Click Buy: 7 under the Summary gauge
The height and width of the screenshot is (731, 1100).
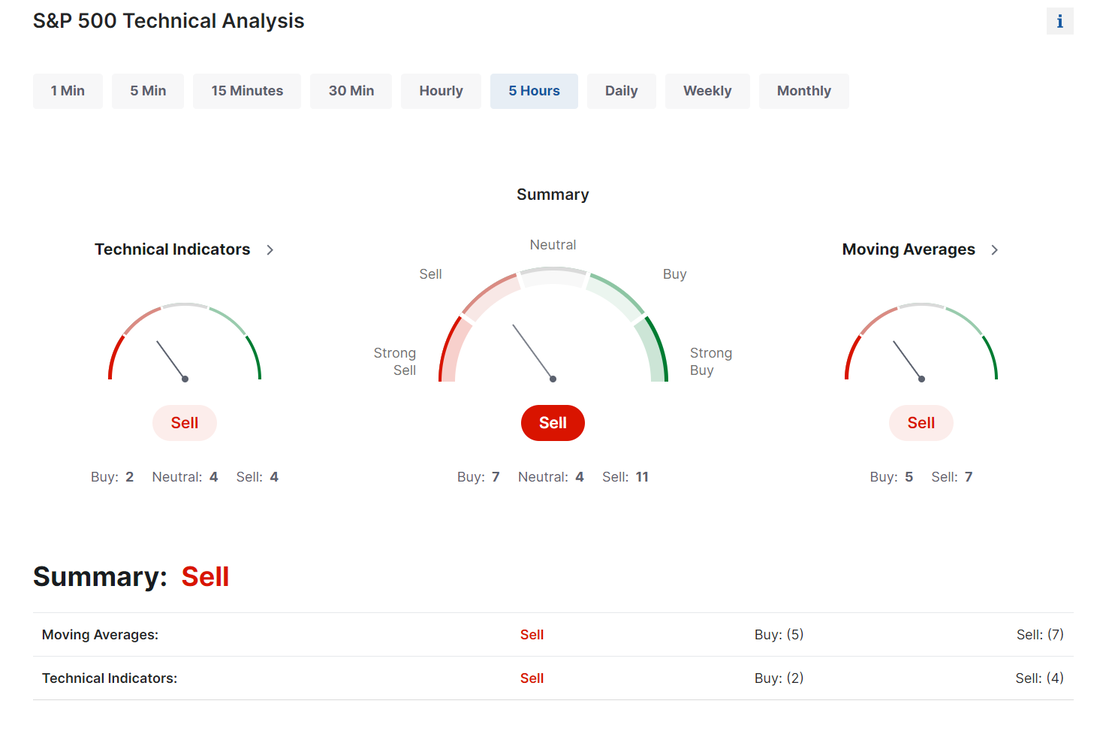coord(478,477)
